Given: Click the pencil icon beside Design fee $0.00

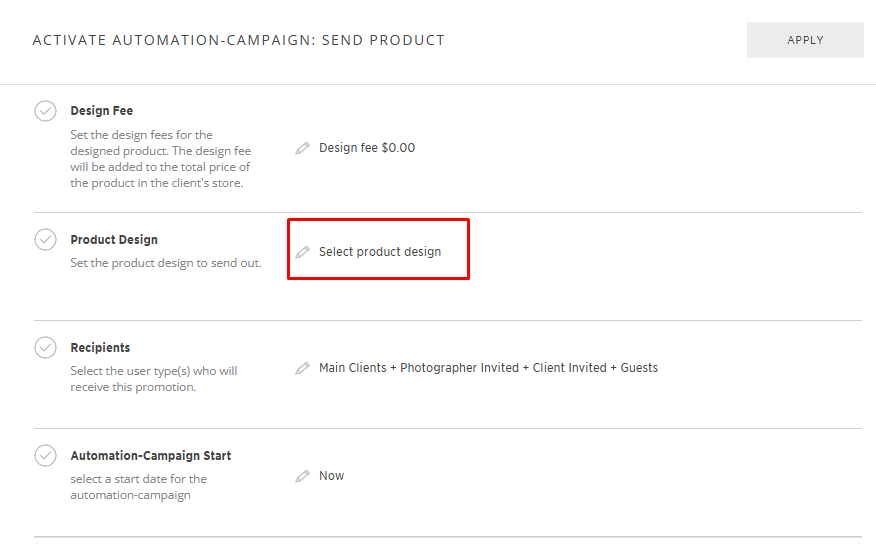Looking at the screenshot, I should point(303,148).
